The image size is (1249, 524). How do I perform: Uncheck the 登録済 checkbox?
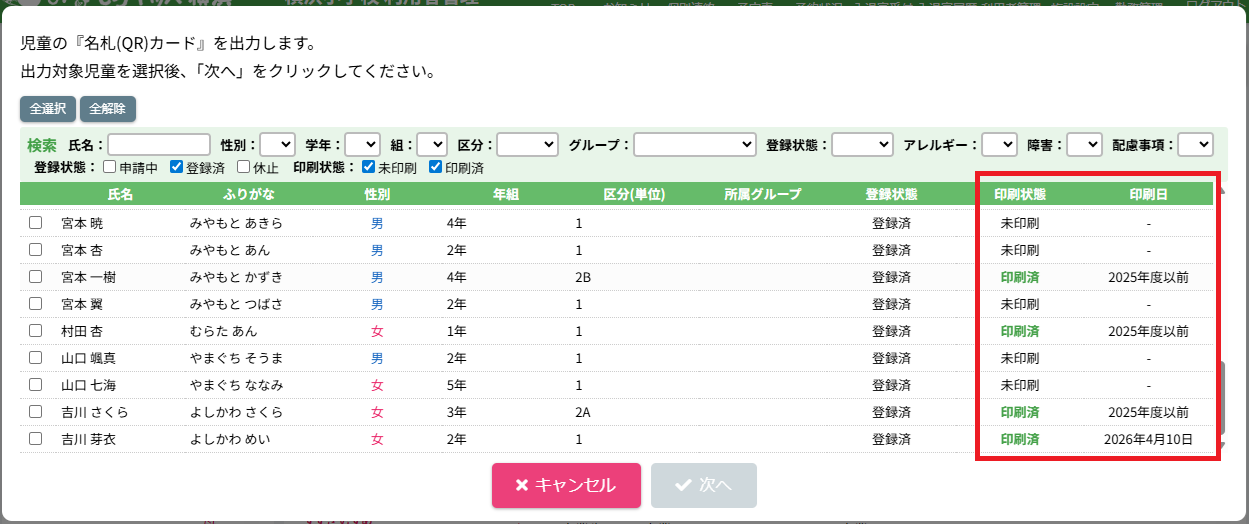pyautogui.click(x=176, y=167)
